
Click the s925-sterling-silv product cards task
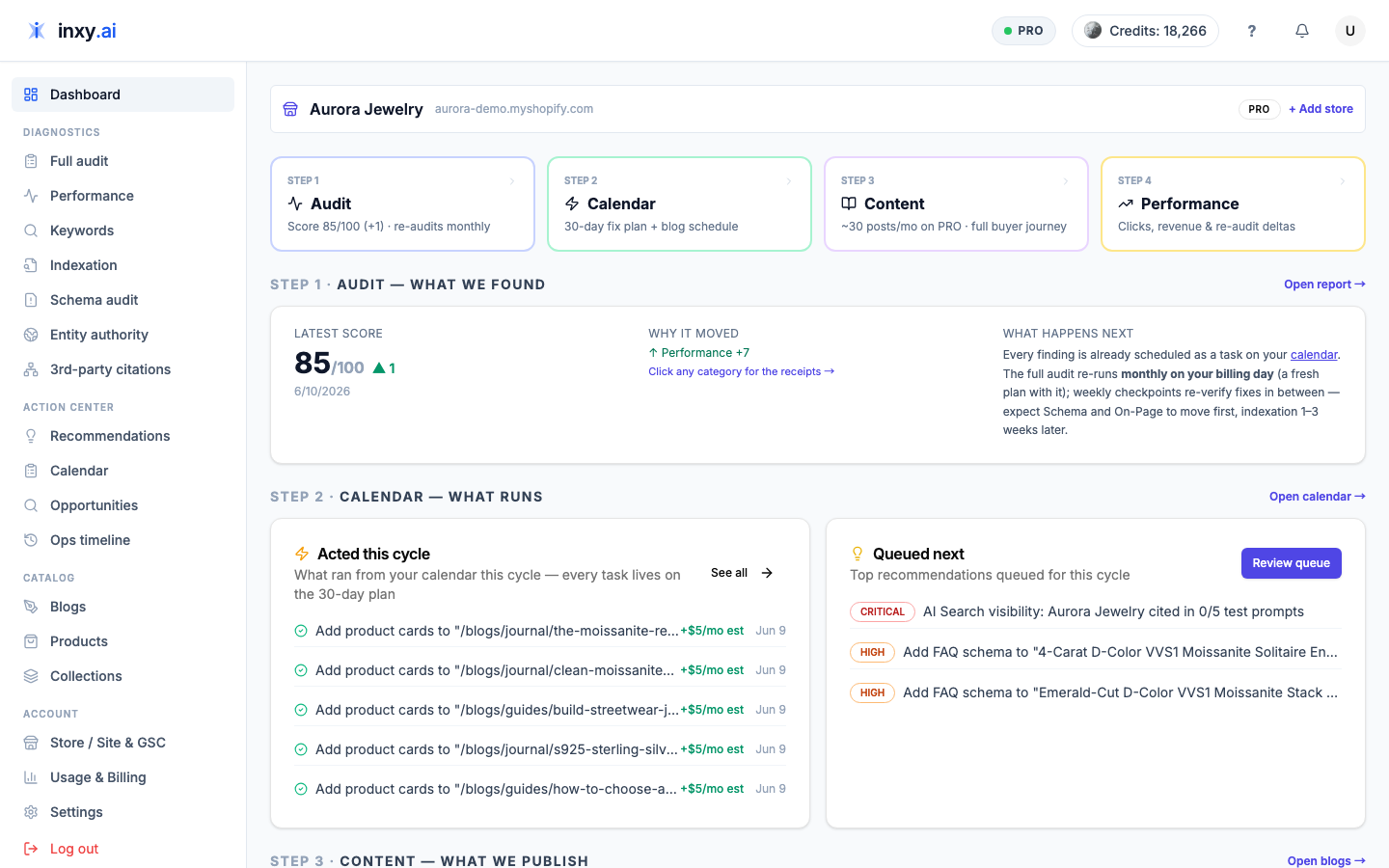[x=540, y=749]
